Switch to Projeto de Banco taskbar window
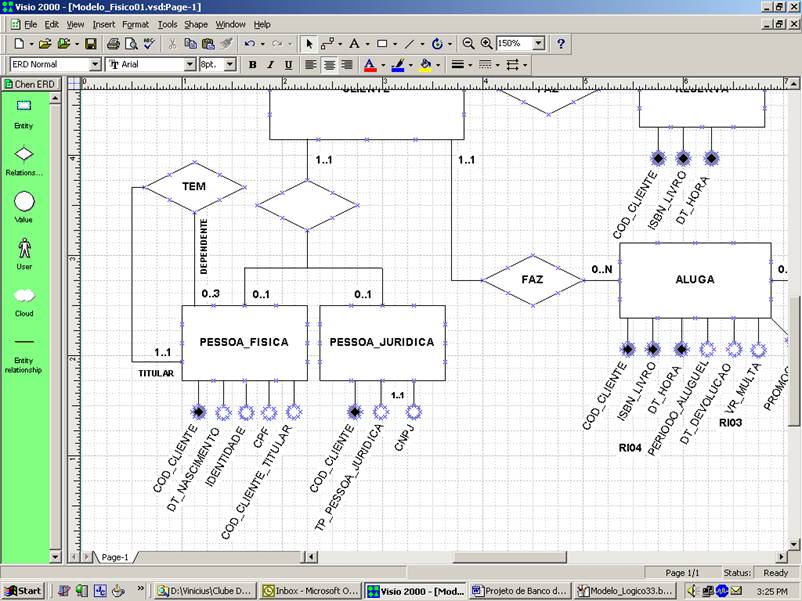The height and width of the screenshot is (601, 802). (x=520, y=590)
